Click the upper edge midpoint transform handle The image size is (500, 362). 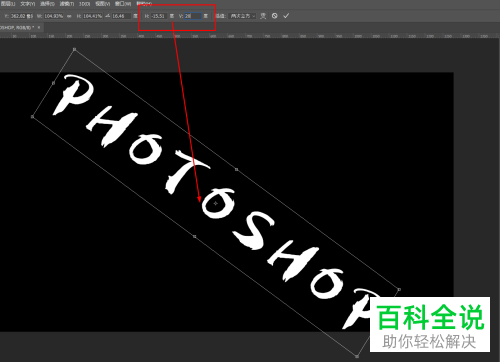237,170
